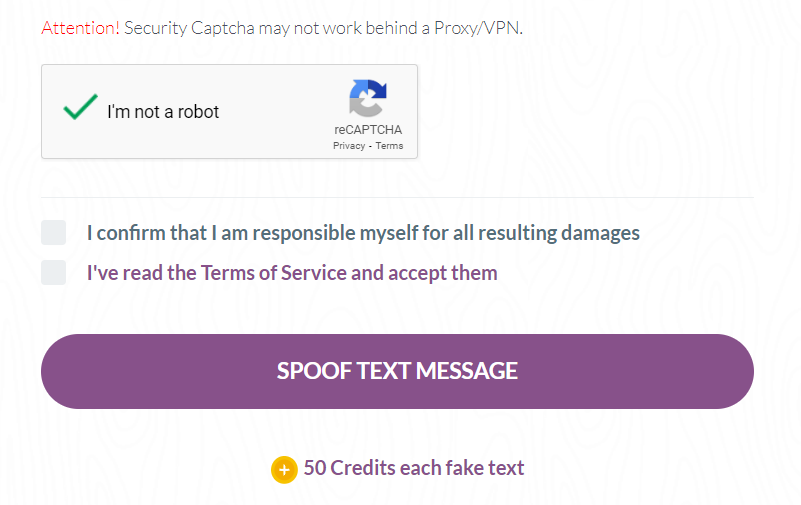Click the "Proxy/VPN" text in the warning

click(478, 28)
